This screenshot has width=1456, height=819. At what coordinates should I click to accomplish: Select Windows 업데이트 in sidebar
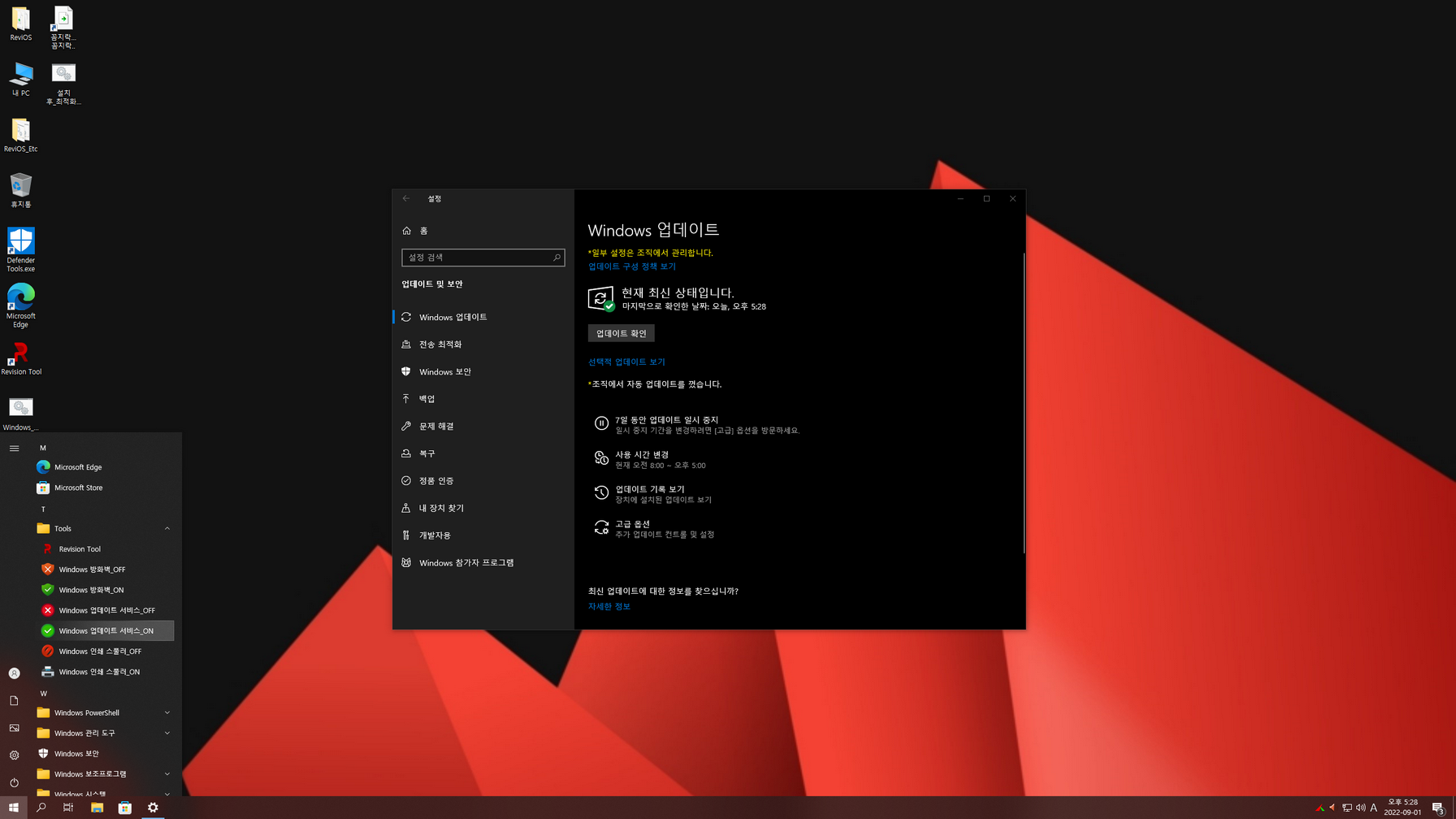(x=483, y=317)
